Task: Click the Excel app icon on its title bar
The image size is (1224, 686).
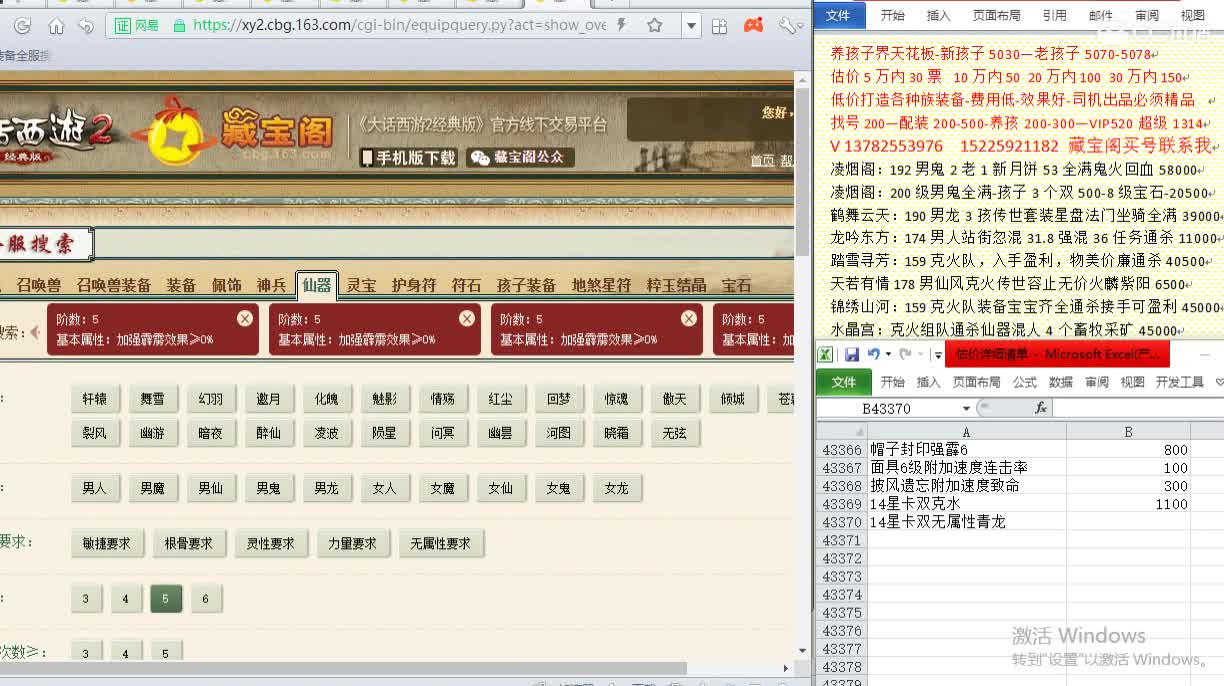Action: click(x=826, y=354)
